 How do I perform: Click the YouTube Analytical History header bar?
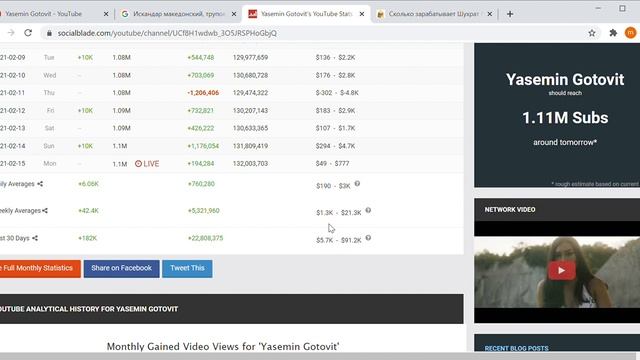pos(231,309)
